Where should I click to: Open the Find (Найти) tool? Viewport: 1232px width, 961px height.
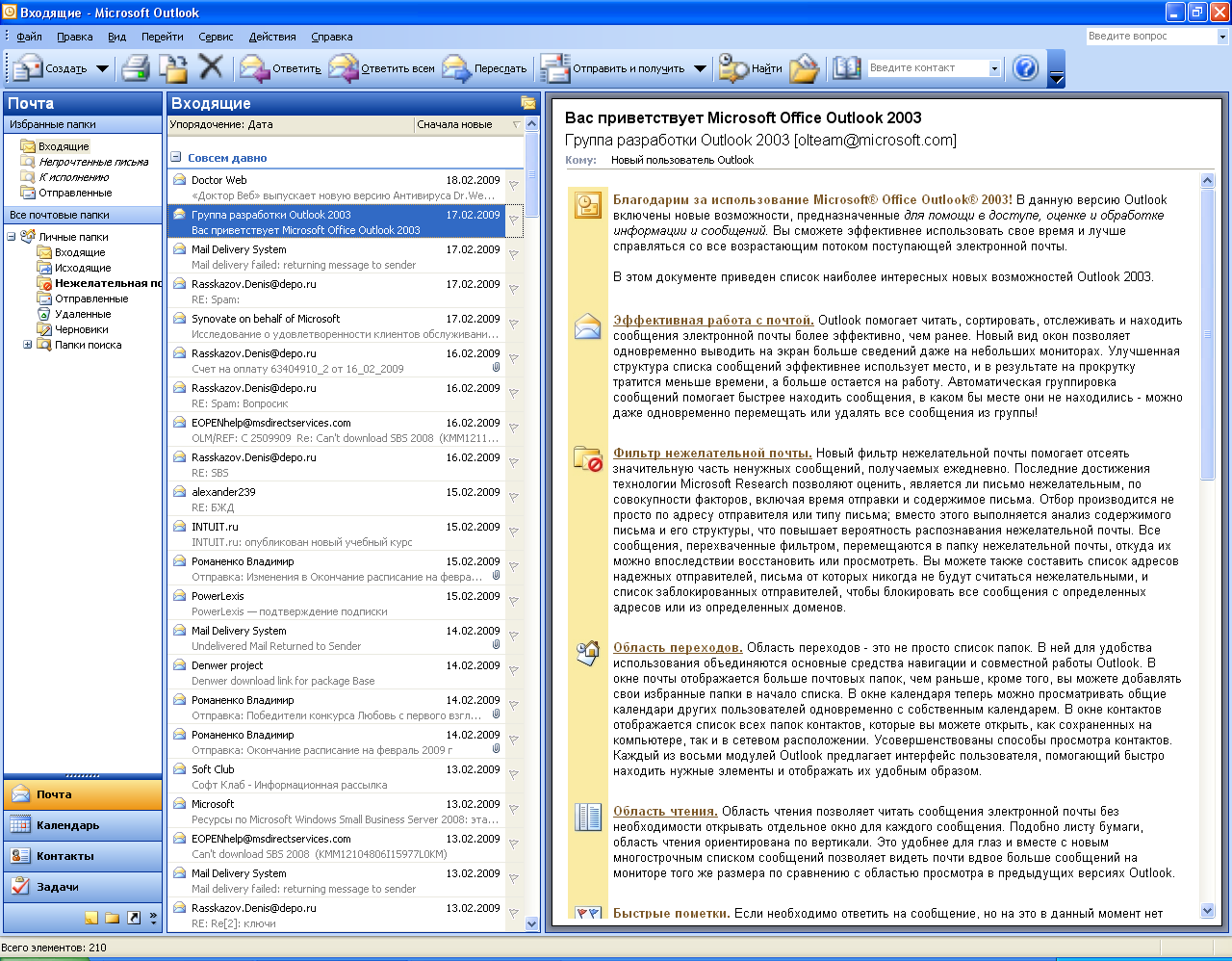coord(752,68)
